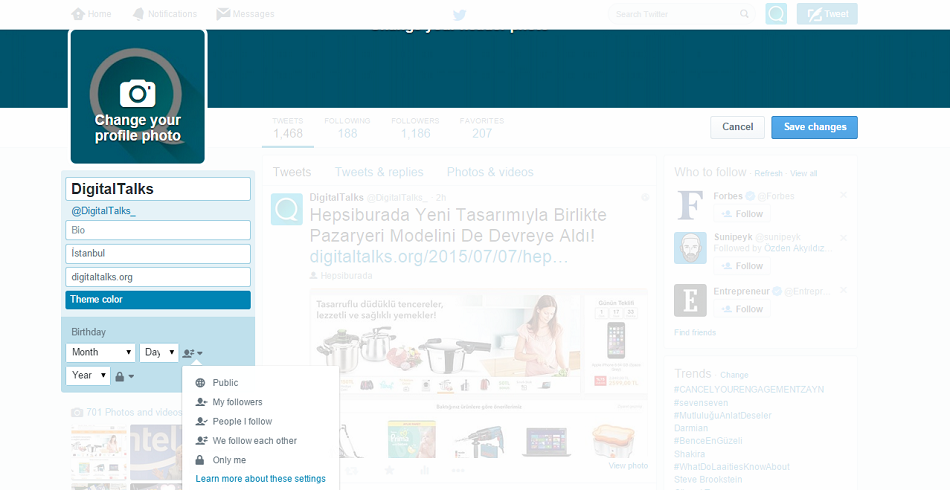This screenshot has width=950, height=490.
Task: Click Sunipeyk avatar image
Action: coord(690,248)
